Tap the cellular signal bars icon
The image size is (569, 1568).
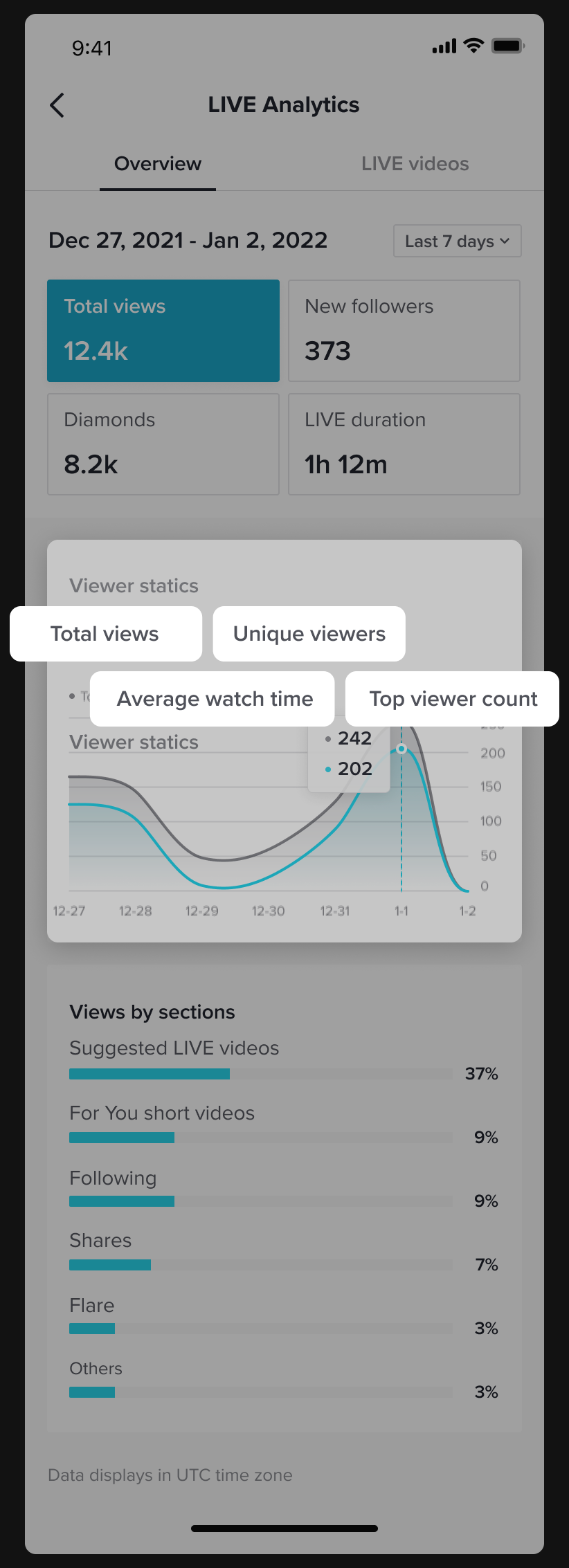(x=444, y=46)
